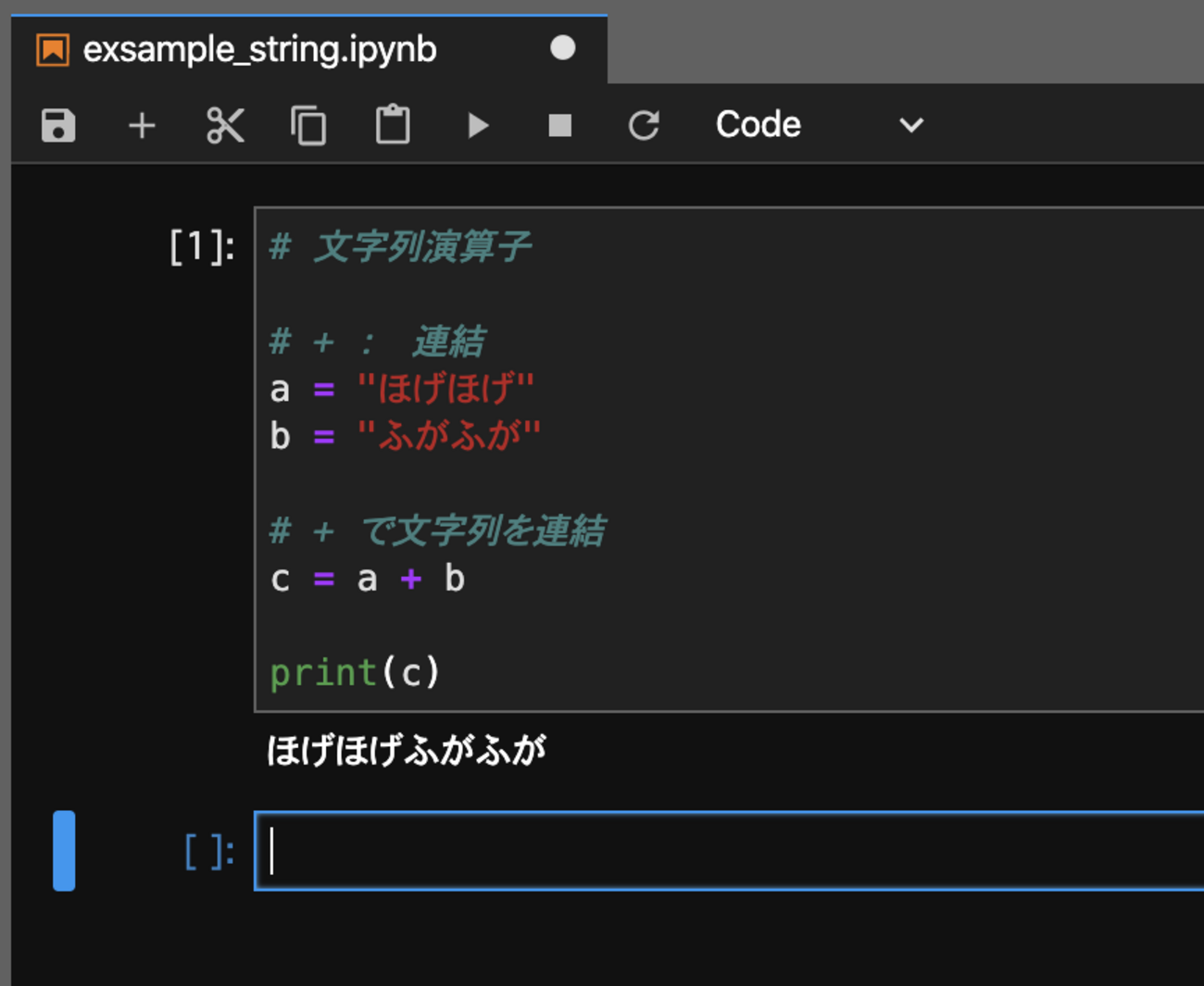Click the unsaved dot on the notebook tab
The height and width of the screenshot is (986, 1204).
pyautogui.click(x=562, y=48)
